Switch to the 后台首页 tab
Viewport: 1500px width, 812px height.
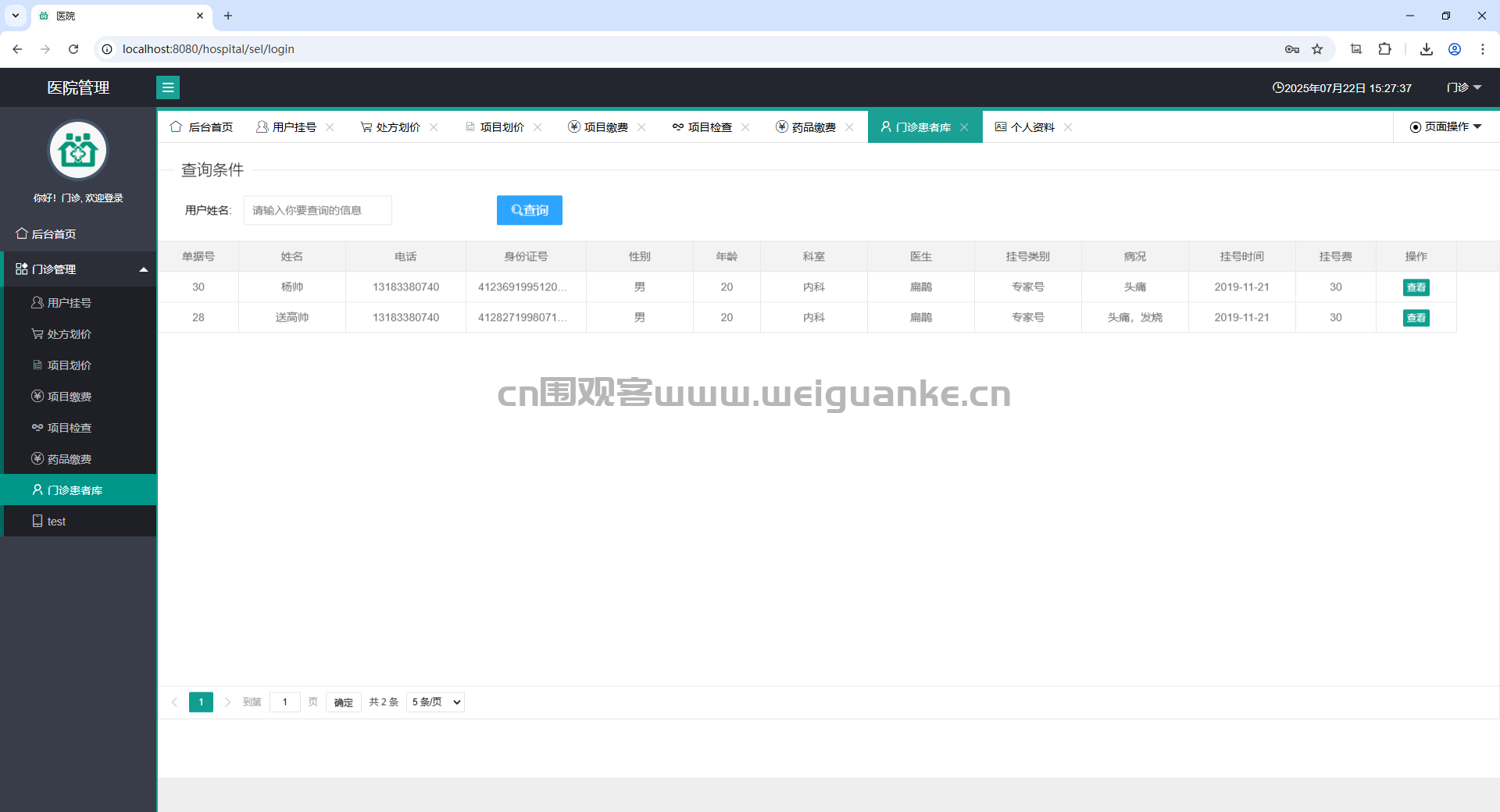pos(202,126)
